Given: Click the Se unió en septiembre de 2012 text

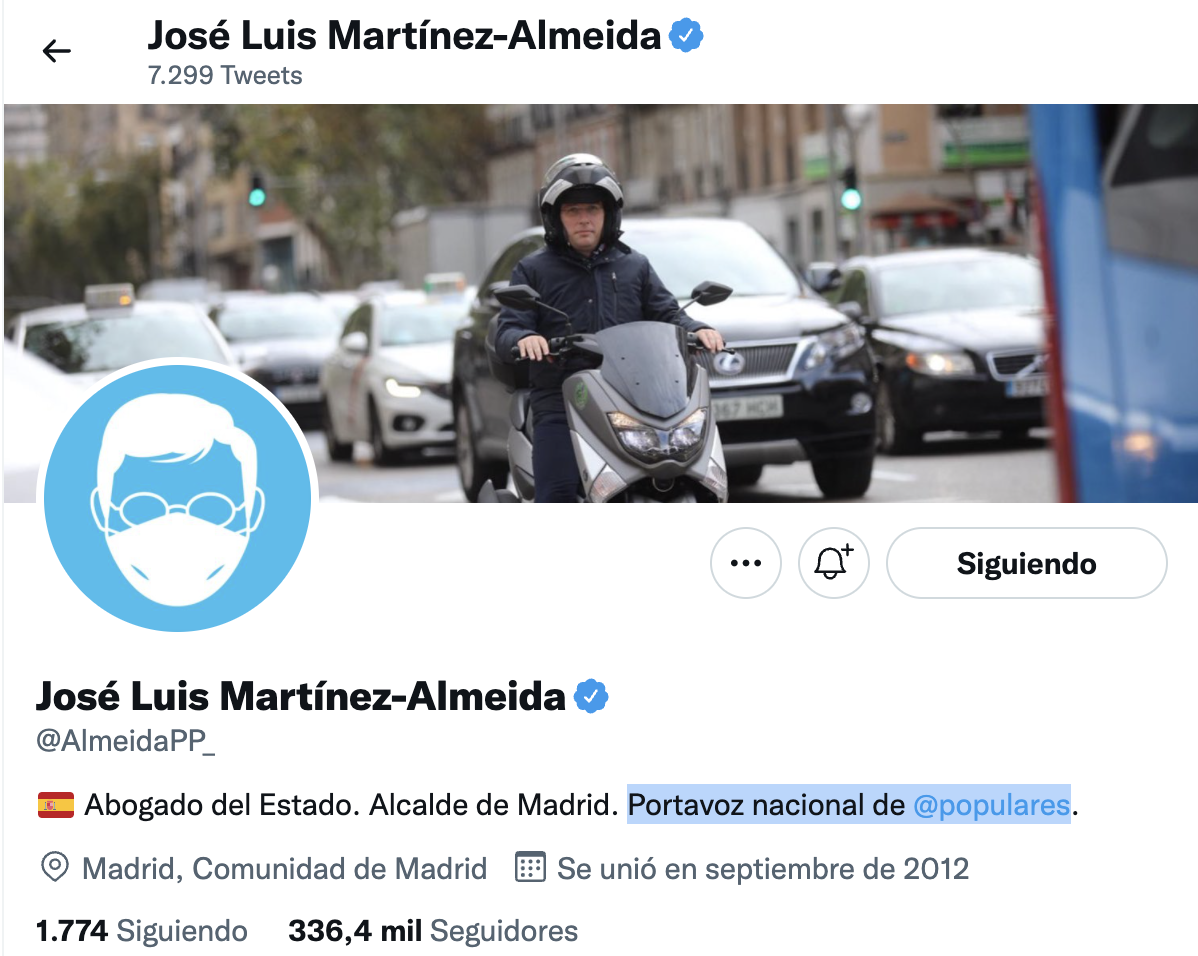Looking at the screenshot, I should [763, 869].
